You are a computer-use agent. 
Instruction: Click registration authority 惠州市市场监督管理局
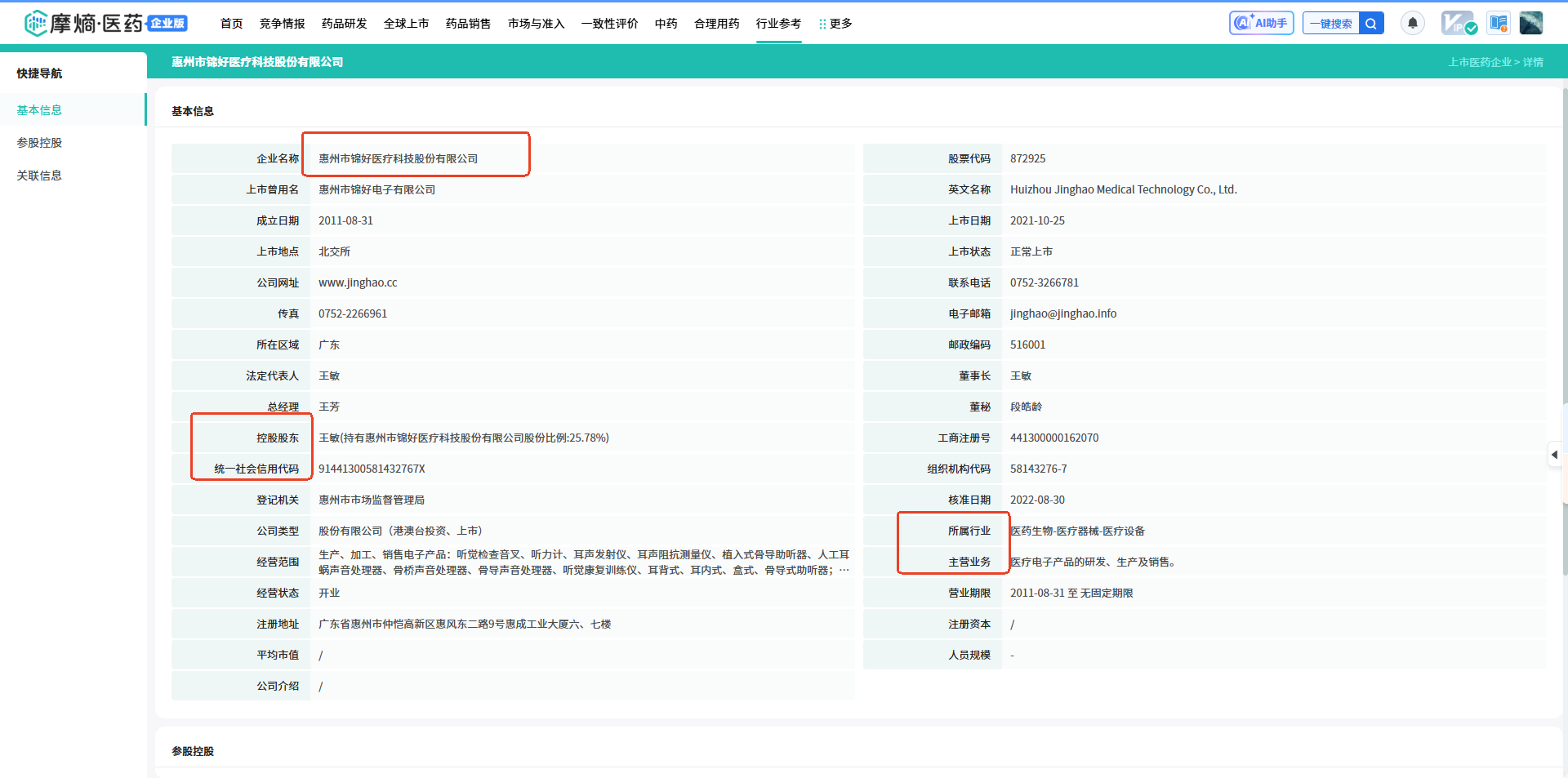372,500
